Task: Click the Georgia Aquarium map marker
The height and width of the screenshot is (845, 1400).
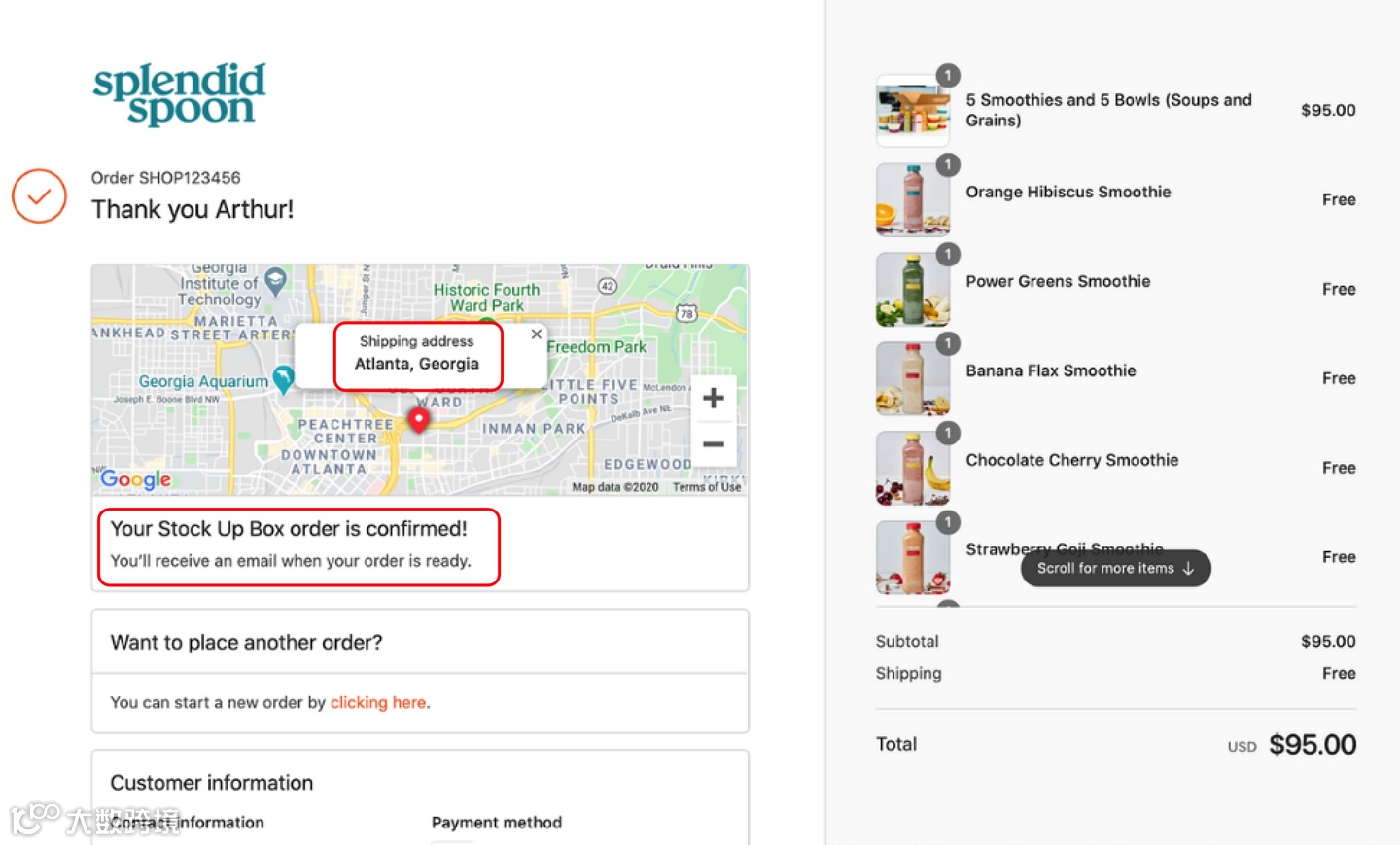Action: (x=283, y=378)
